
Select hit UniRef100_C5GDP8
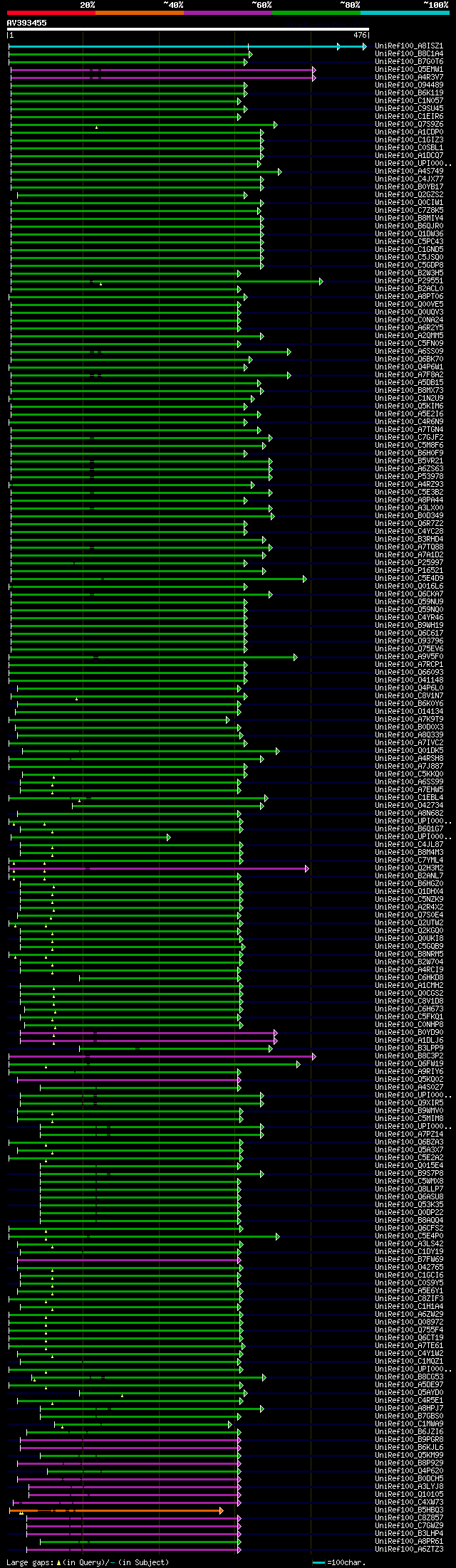pyautogui.click(x=409, y=265)
